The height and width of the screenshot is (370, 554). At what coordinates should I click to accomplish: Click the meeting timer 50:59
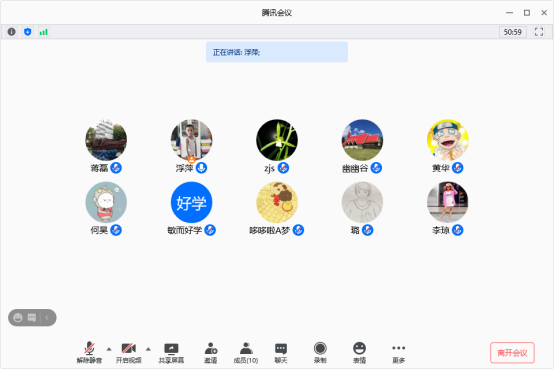point(512,32)
